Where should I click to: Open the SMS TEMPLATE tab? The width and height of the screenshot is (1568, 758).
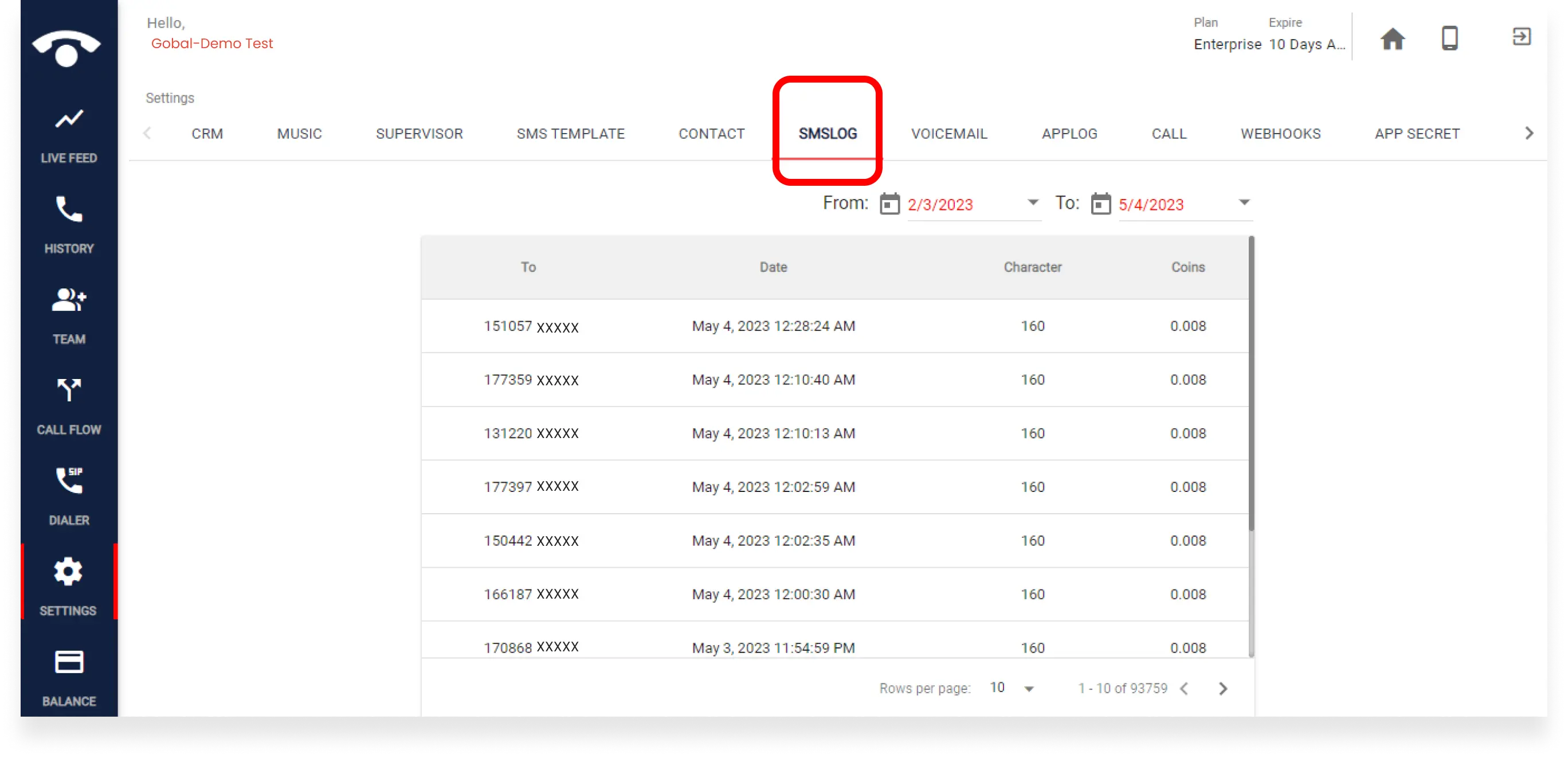coord(570,134)
